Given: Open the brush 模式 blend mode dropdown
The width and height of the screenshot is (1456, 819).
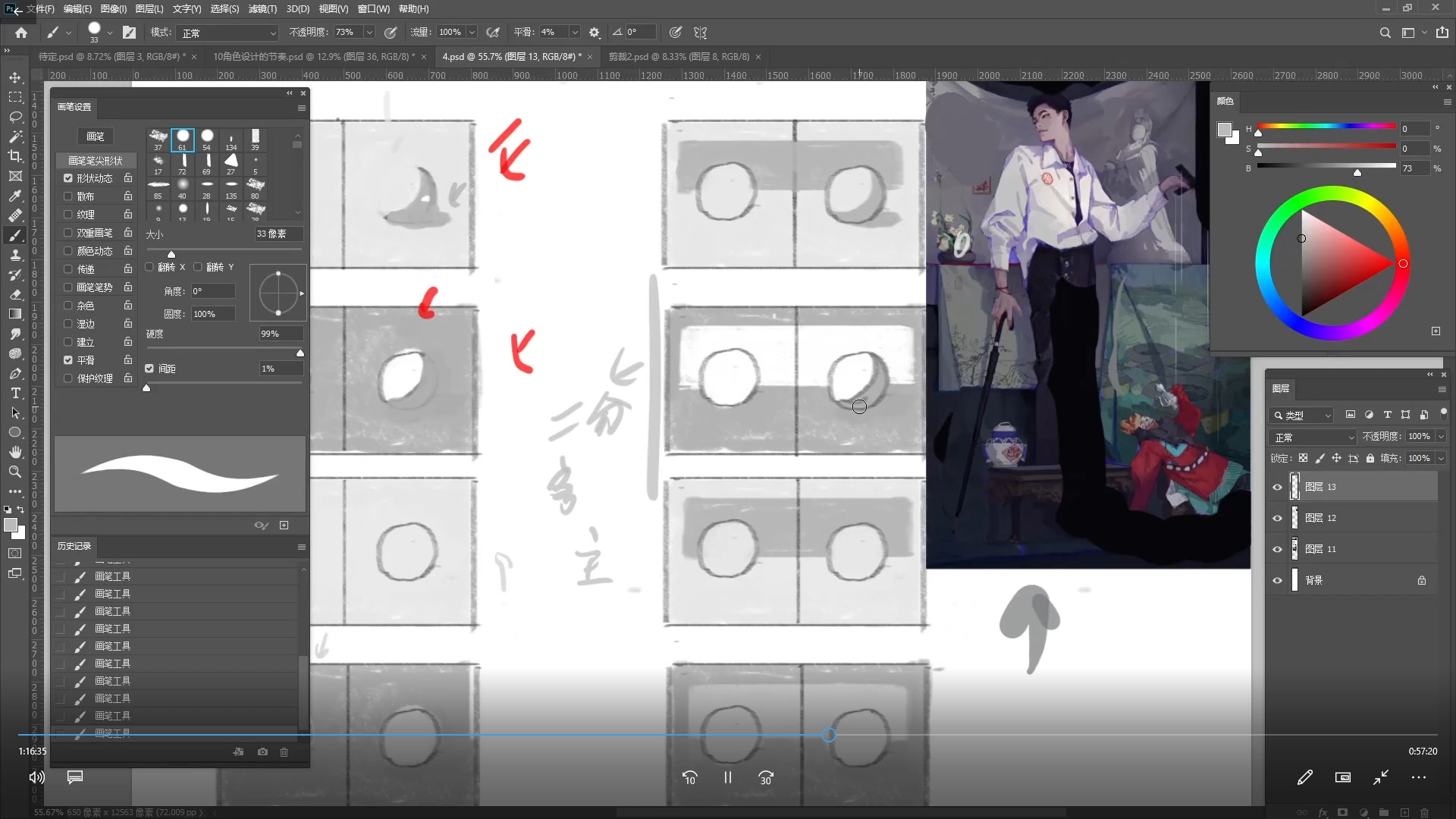Looking at the screenshot, I should tap(228, 33).
